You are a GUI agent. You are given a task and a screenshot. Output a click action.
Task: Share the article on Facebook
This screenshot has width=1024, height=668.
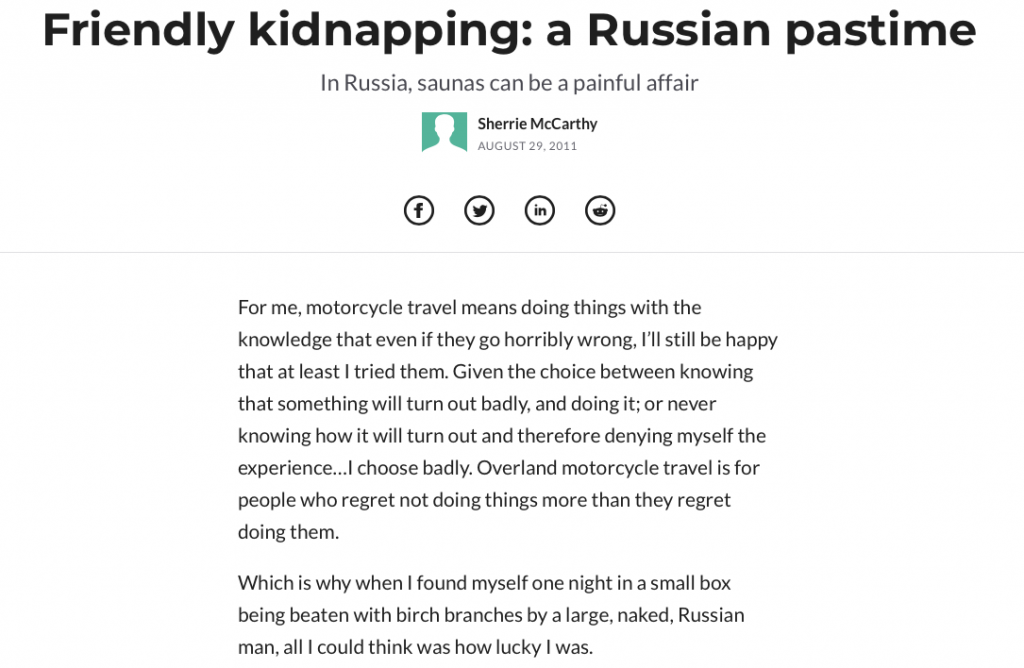[x=419, y=210]
